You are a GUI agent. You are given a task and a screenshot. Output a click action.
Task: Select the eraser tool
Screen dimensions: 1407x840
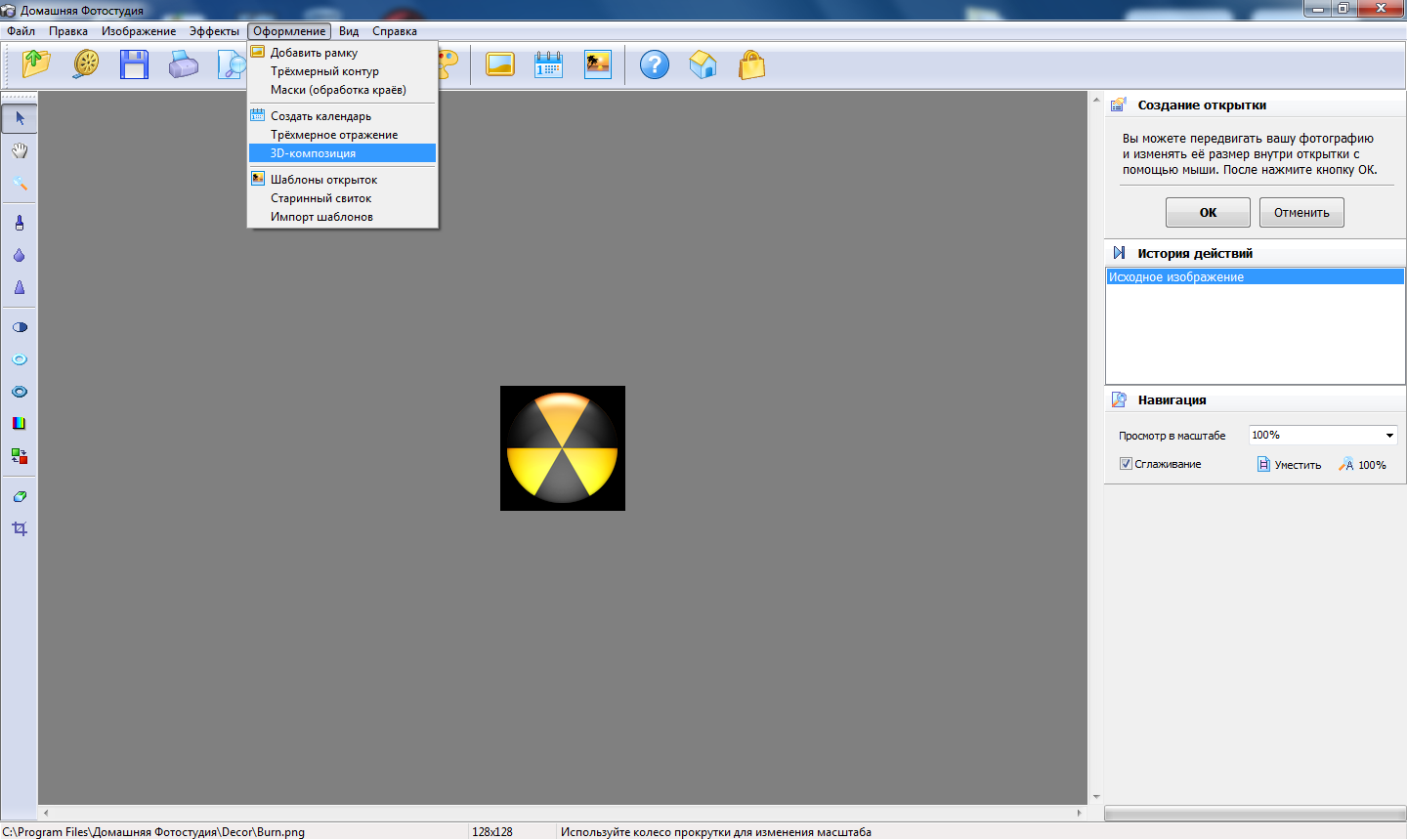click(20, 496)
